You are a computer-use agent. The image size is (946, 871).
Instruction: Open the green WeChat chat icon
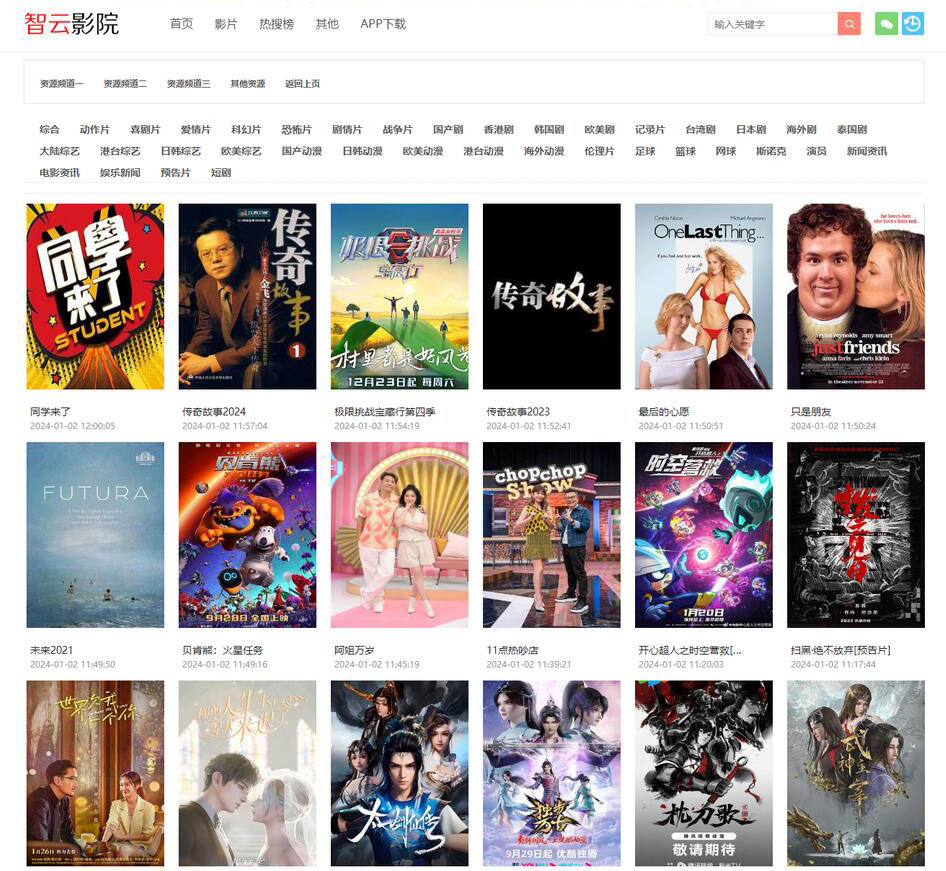[x=886, y=24]
